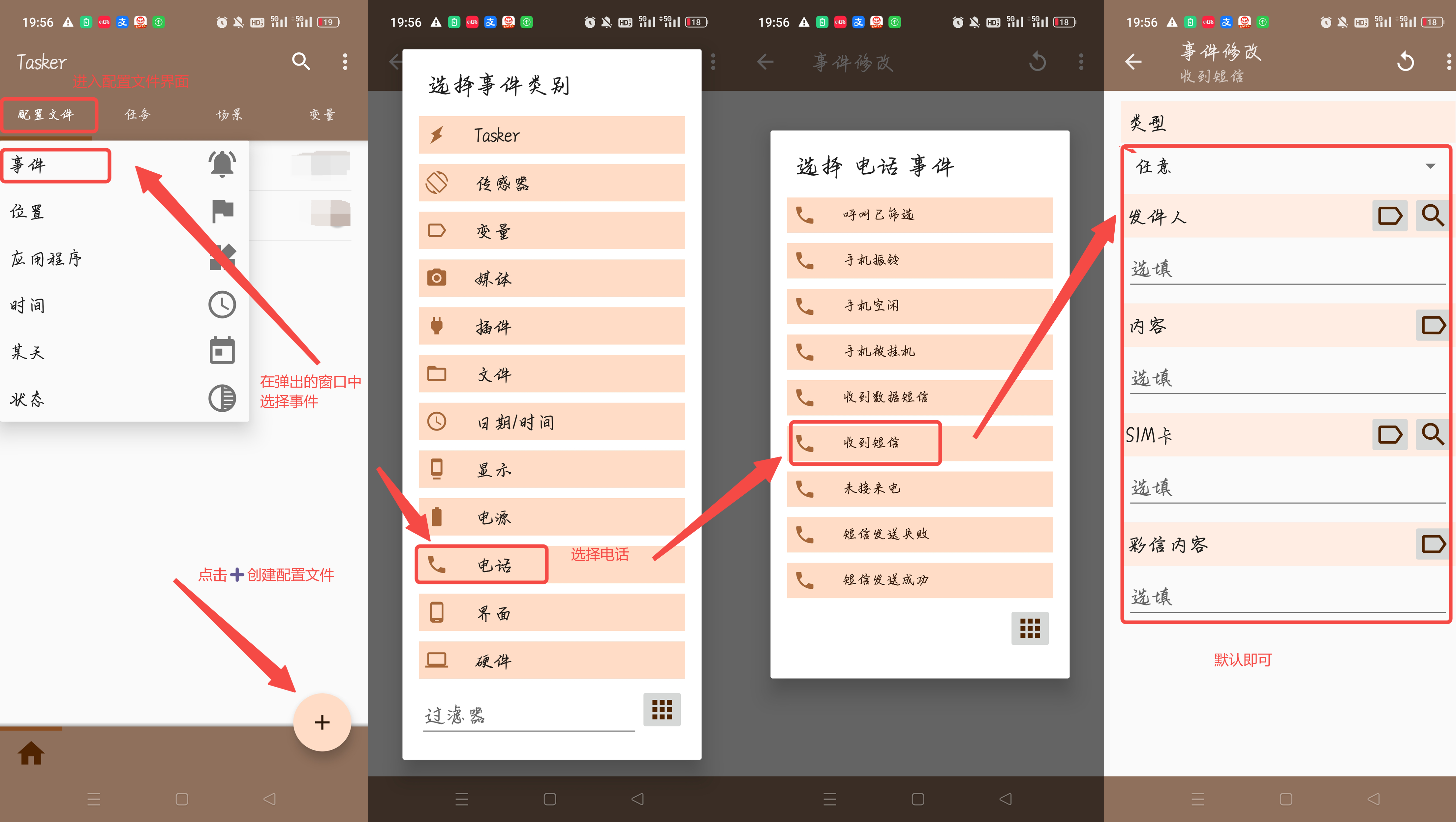This screenshot has height=822, width=1456.
Task: Select the 收到数据短信 phone event
Action: click(920, 397)
